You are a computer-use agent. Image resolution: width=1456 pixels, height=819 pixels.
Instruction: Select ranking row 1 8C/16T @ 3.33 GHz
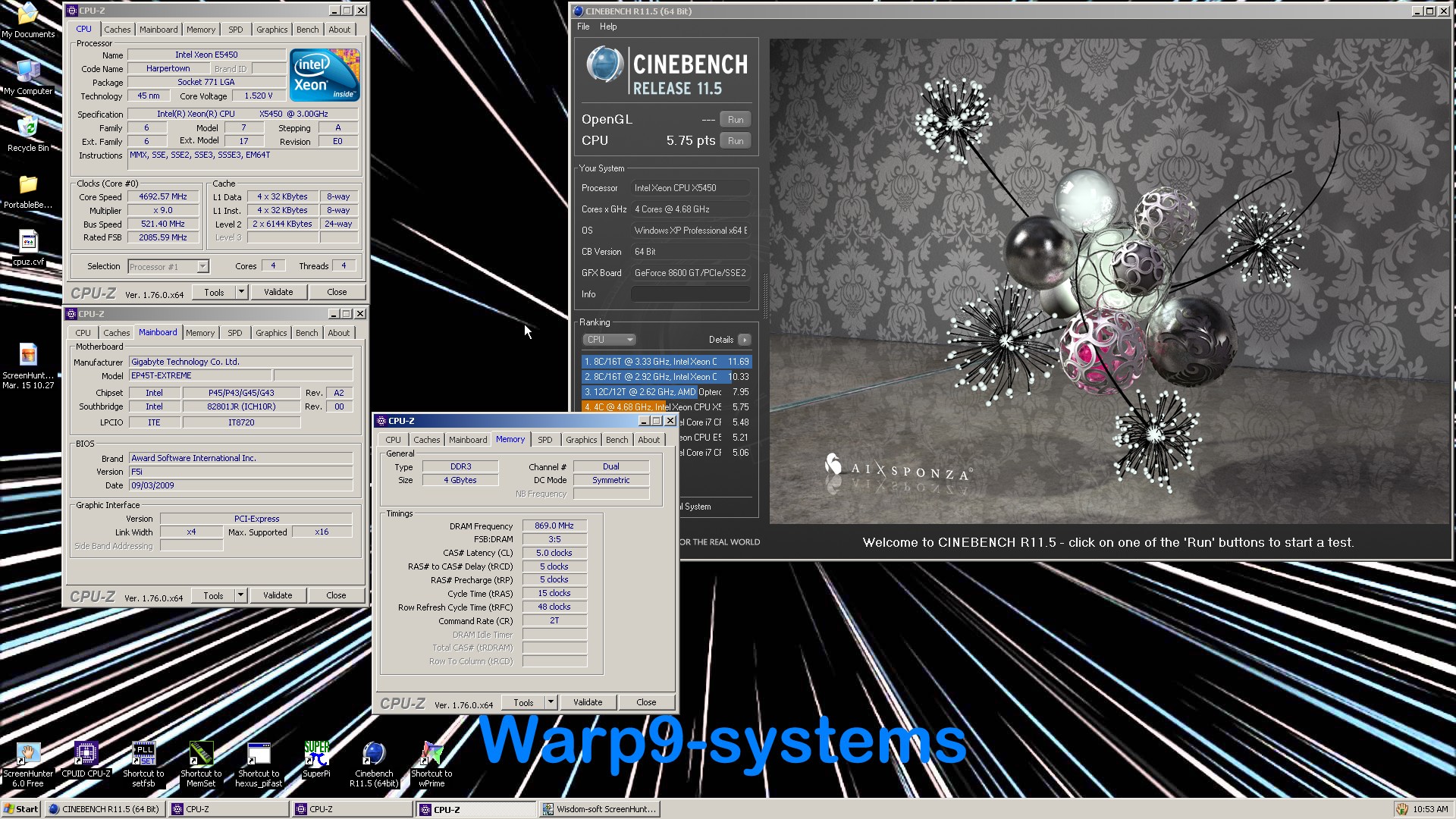point(667,362)
